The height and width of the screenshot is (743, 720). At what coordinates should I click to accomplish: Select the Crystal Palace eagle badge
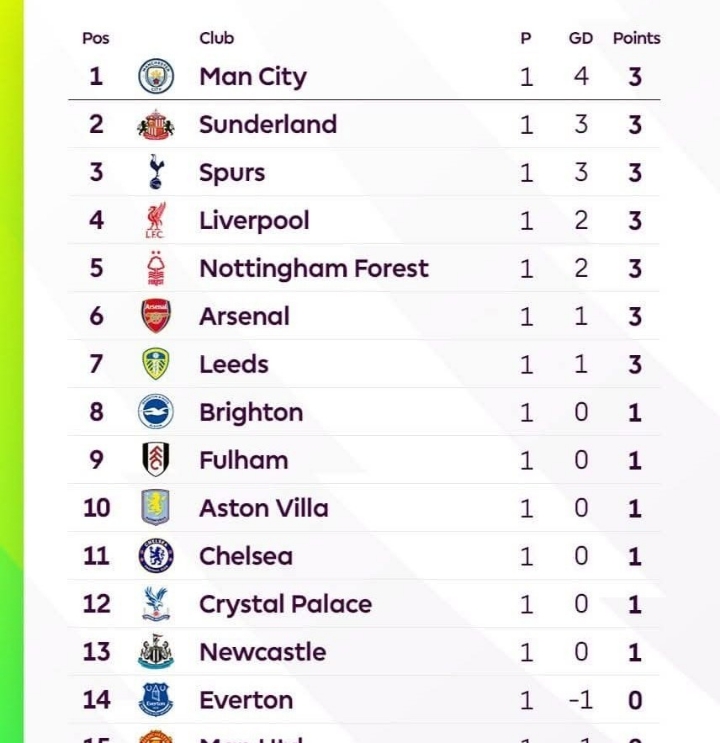156,604
